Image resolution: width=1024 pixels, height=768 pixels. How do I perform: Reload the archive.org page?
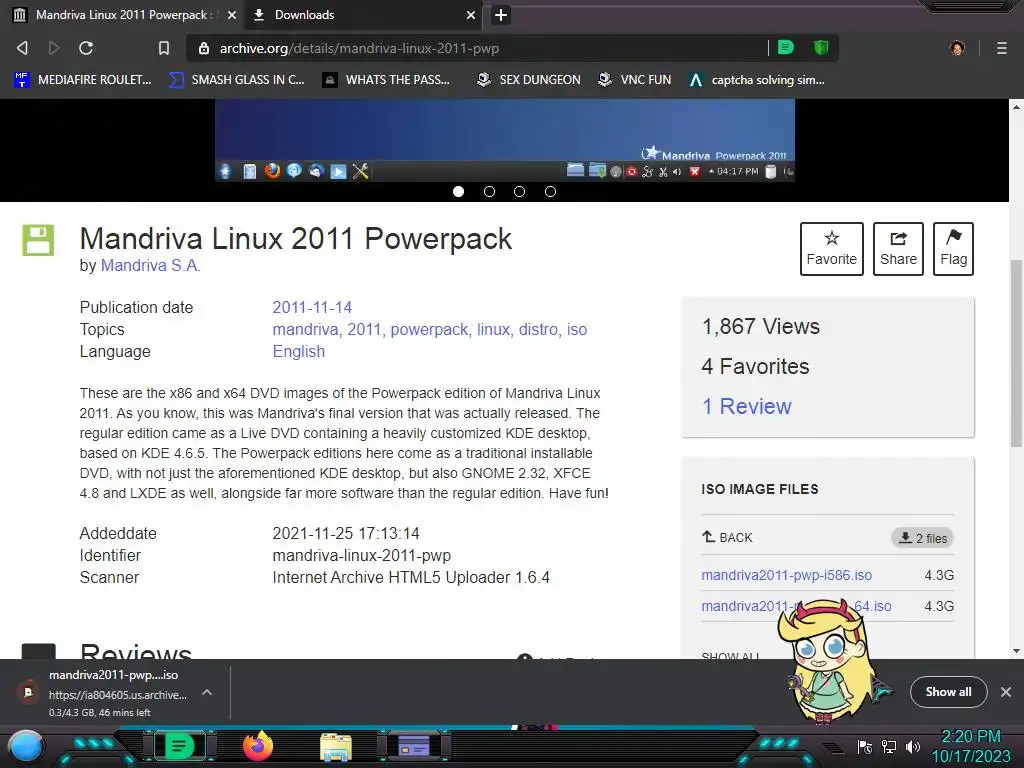click(86, 48)
